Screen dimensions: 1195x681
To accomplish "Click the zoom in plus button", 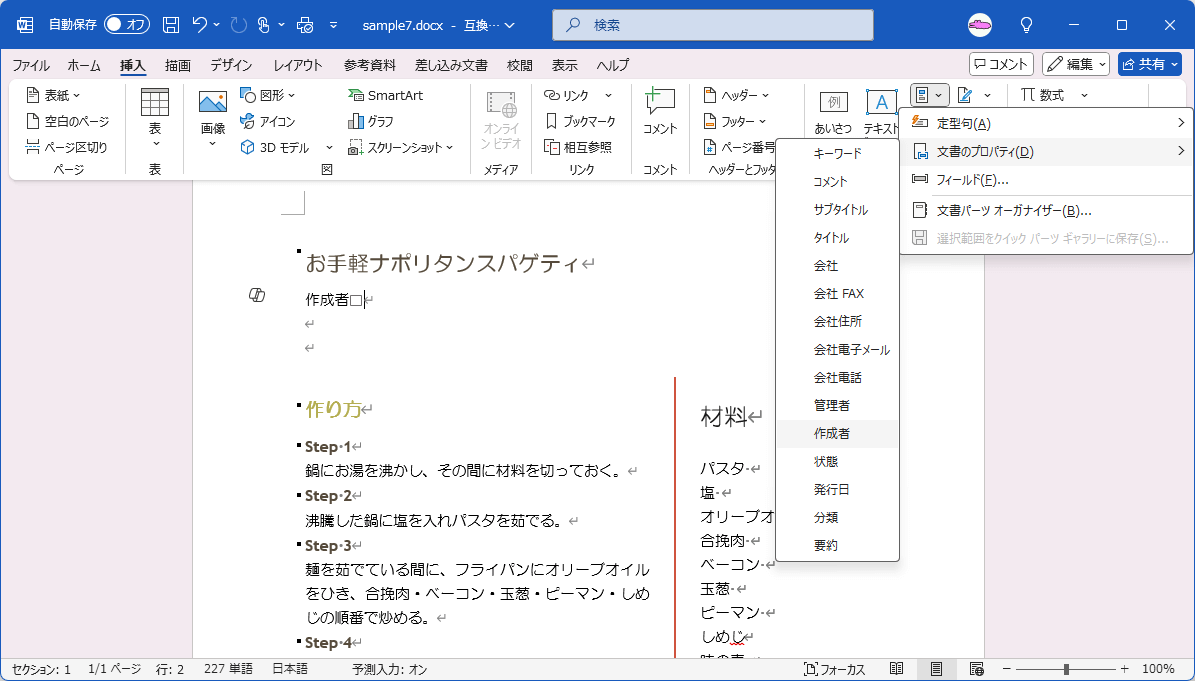I will coord(1124,670).
